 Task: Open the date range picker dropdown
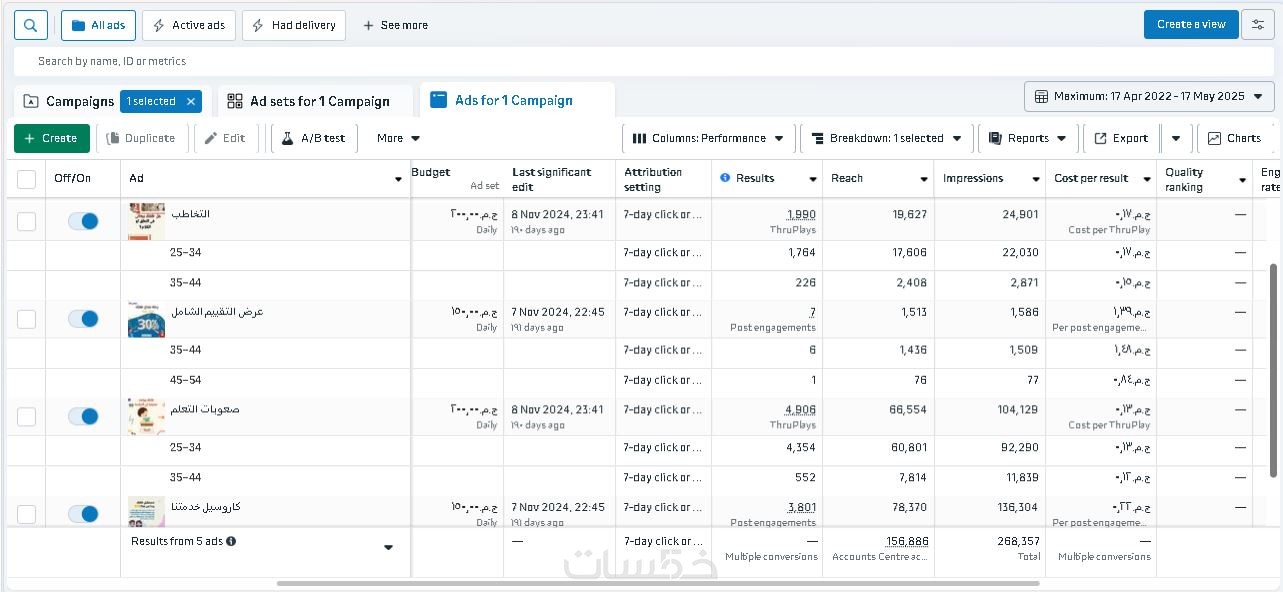tap(1149, 96)
